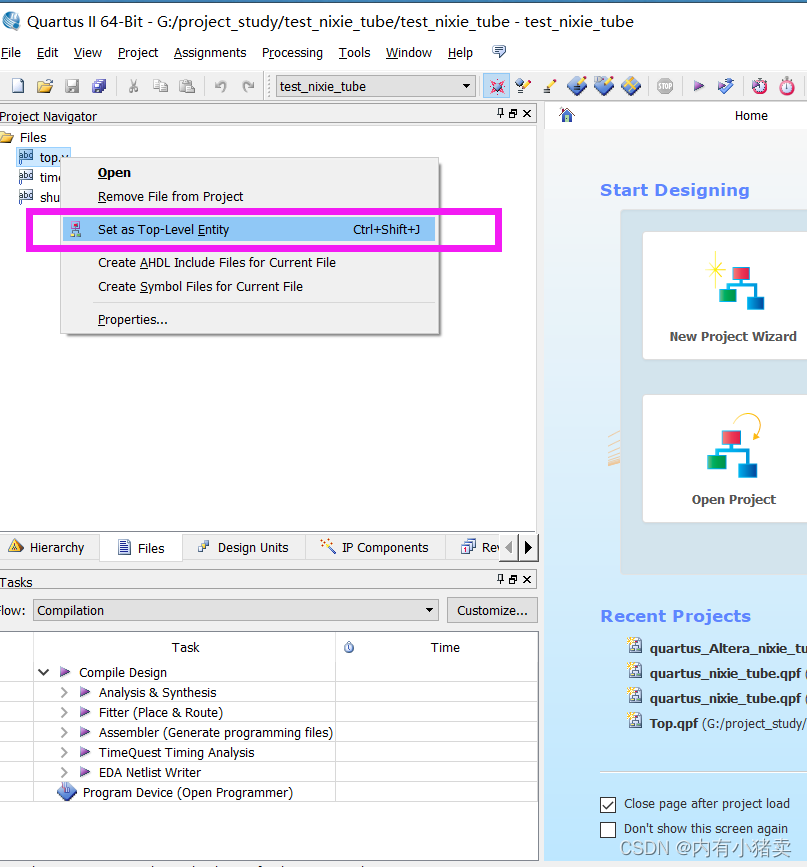Click the Paste toolbar icon
The height and width of the screenshot is (867, 807).
pos(187,86)
